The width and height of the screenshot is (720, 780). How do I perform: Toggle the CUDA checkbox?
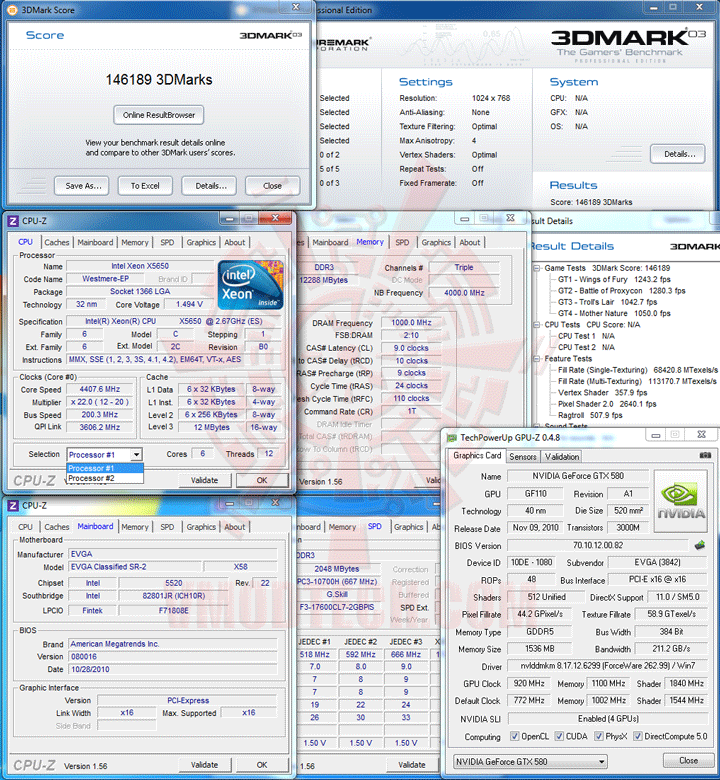coord(559,736)
